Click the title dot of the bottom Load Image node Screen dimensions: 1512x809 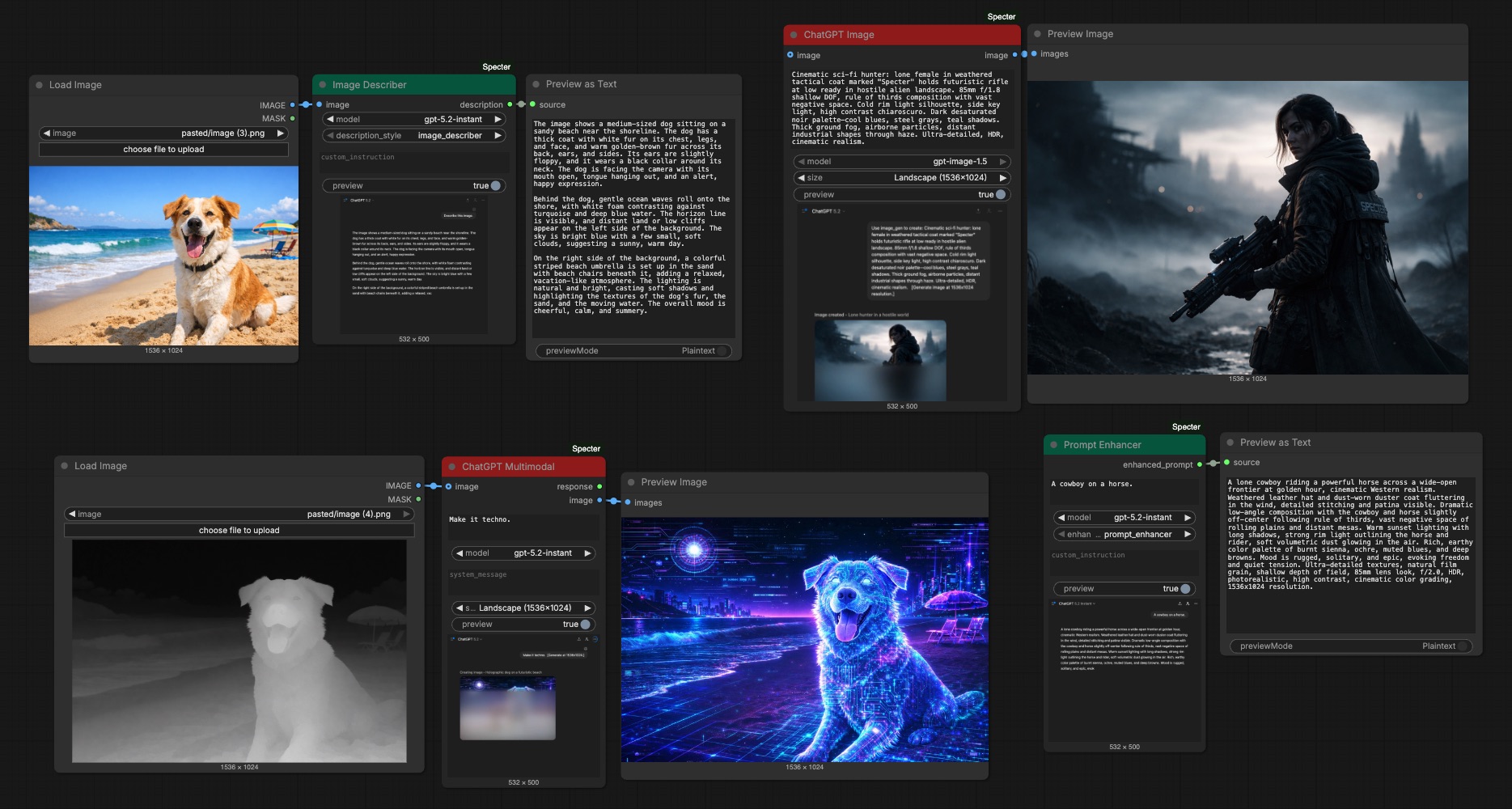(x=65, y=466)
